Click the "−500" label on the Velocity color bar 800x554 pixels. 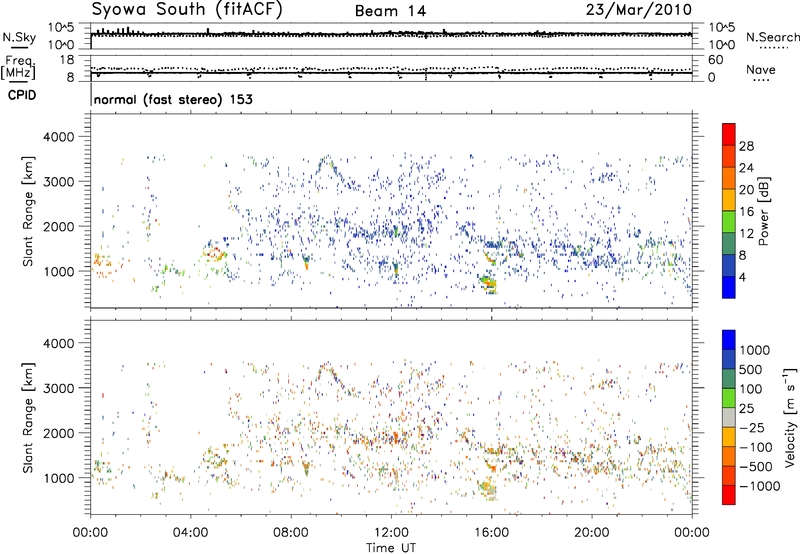[x=755, y=467]
